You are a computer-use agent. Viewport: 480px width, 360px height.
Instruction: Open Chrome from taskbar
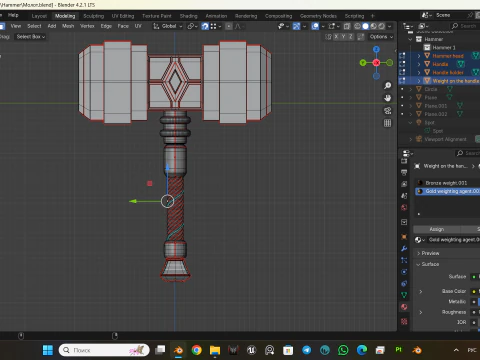point(197,350)
